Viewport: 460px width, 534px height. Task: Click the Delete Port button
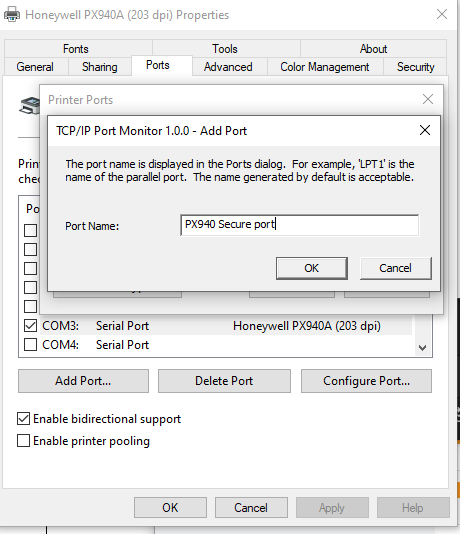coord(224,381)
